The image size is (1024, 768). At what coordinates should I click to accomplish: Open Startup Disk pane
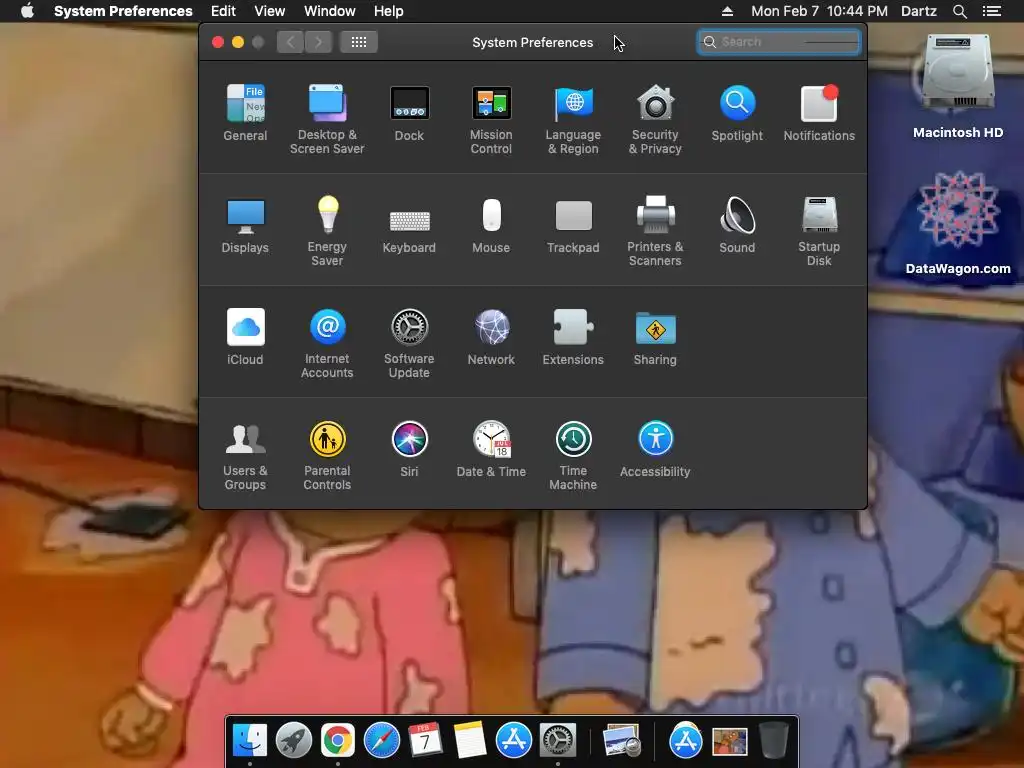click(x=819, y=232)
